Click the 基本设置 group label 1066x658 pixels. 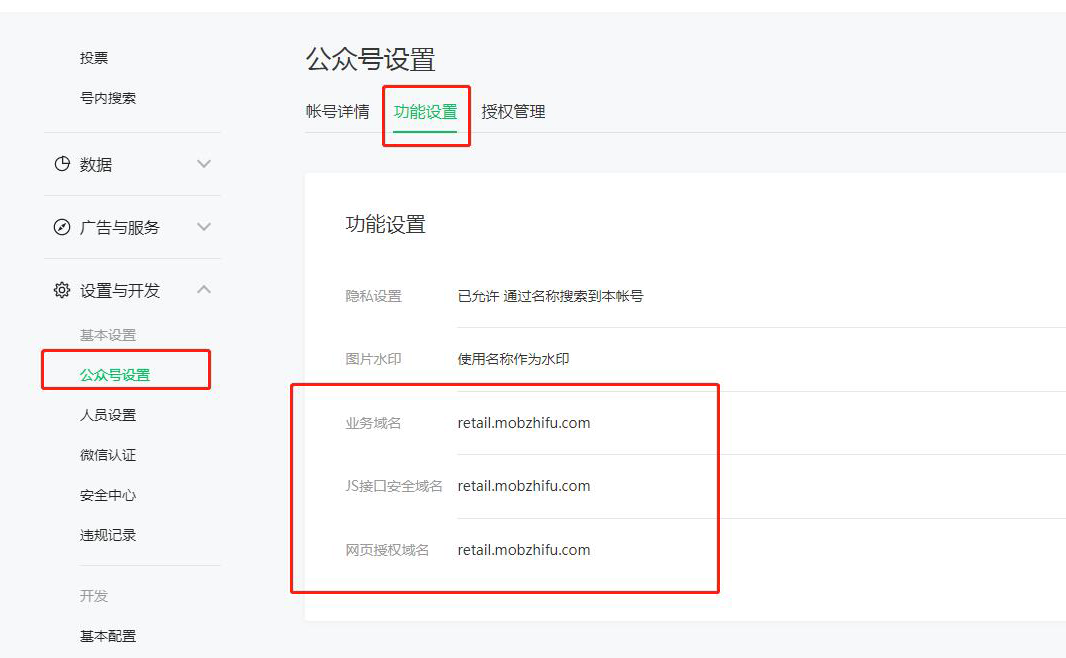tap(108, 335)
